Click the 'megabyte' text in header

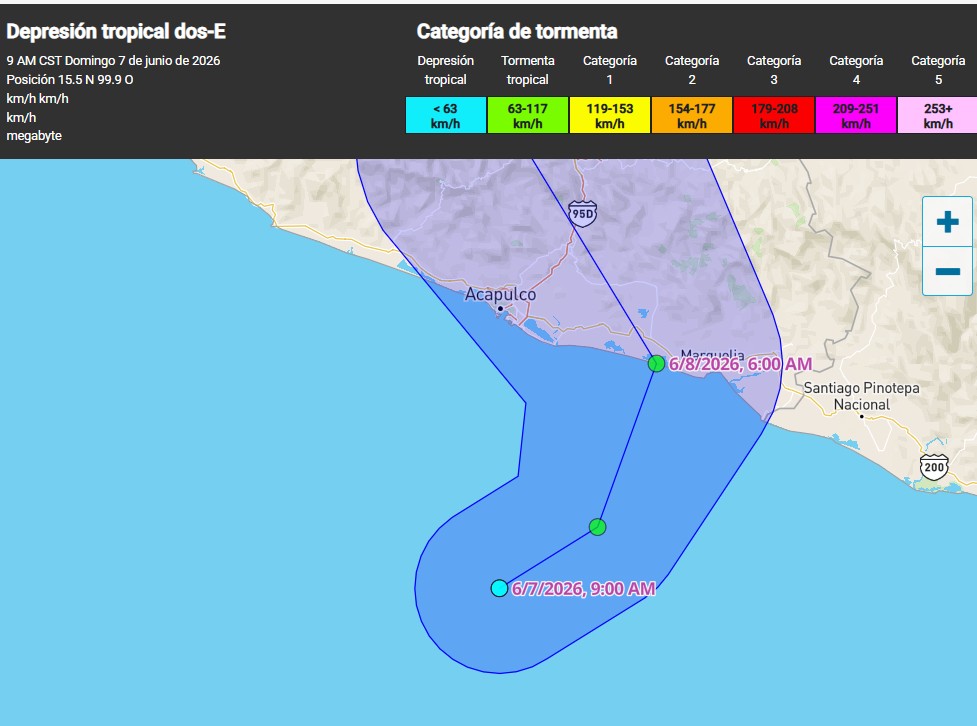pos(34,136)
